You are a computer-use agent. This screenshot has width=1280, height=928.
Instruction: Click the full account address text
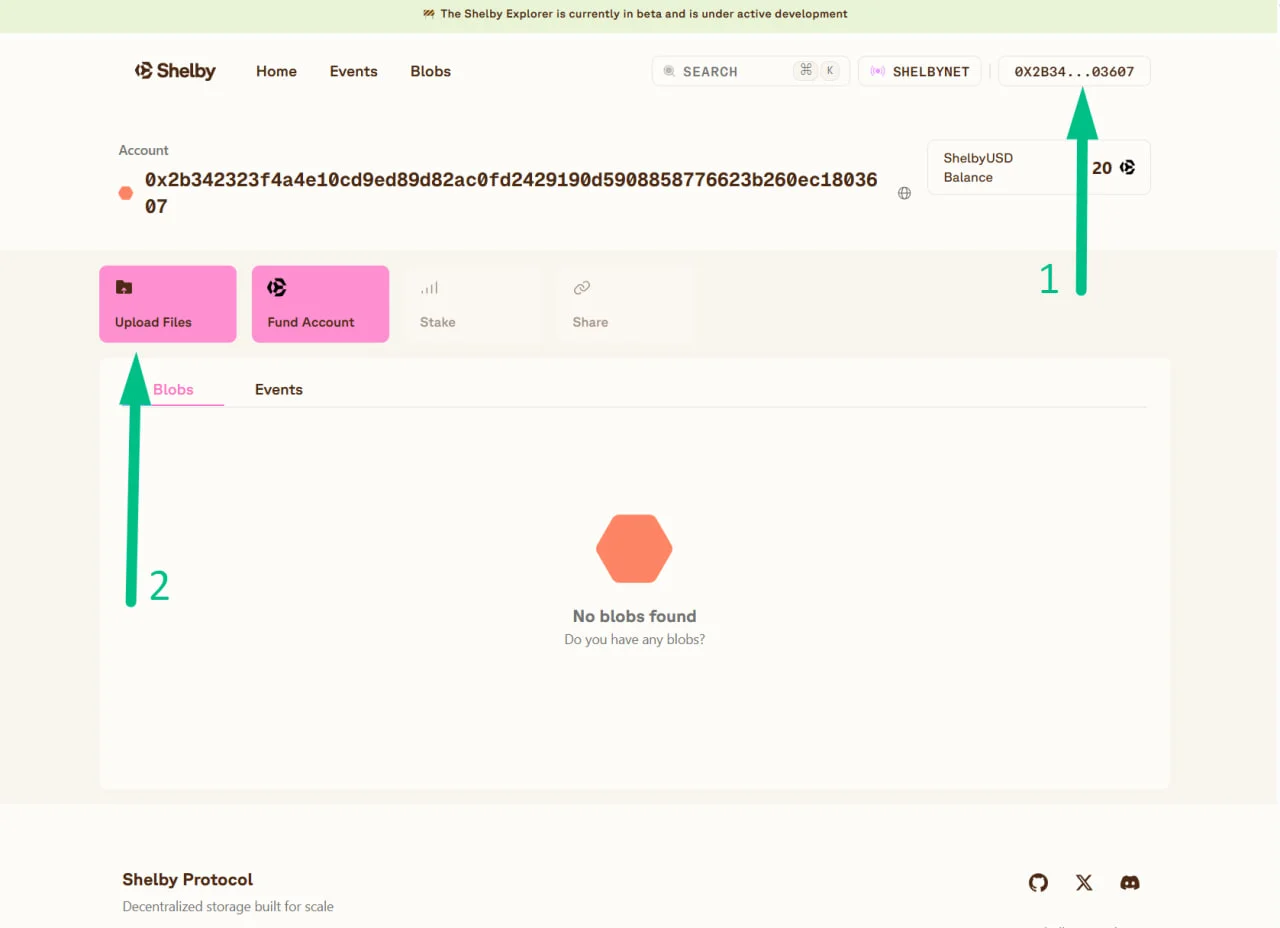(511, 193)
